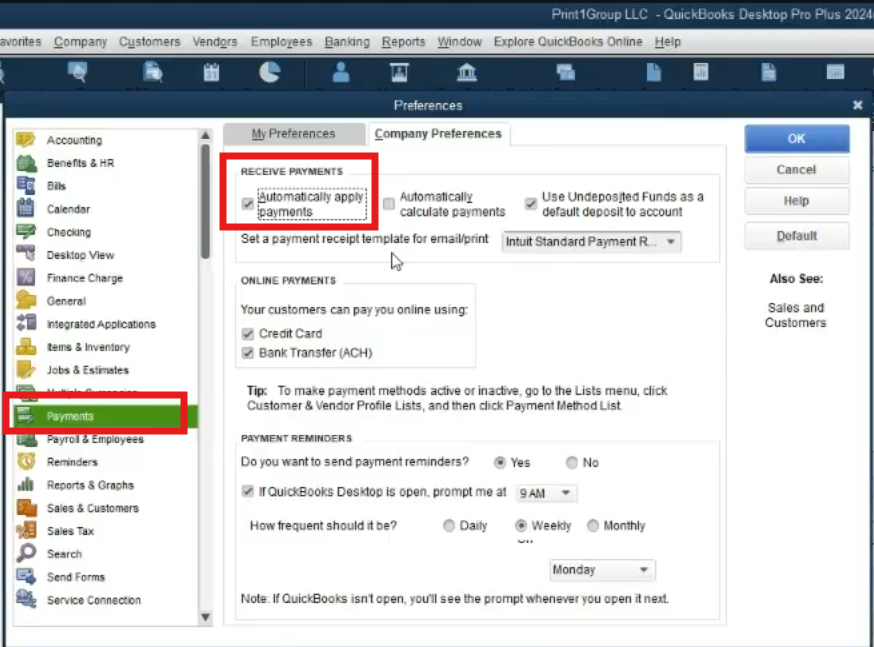The image size is (874, 647).
Task: Select the Jobs & Estimates icon
Action: pos(26,369)
